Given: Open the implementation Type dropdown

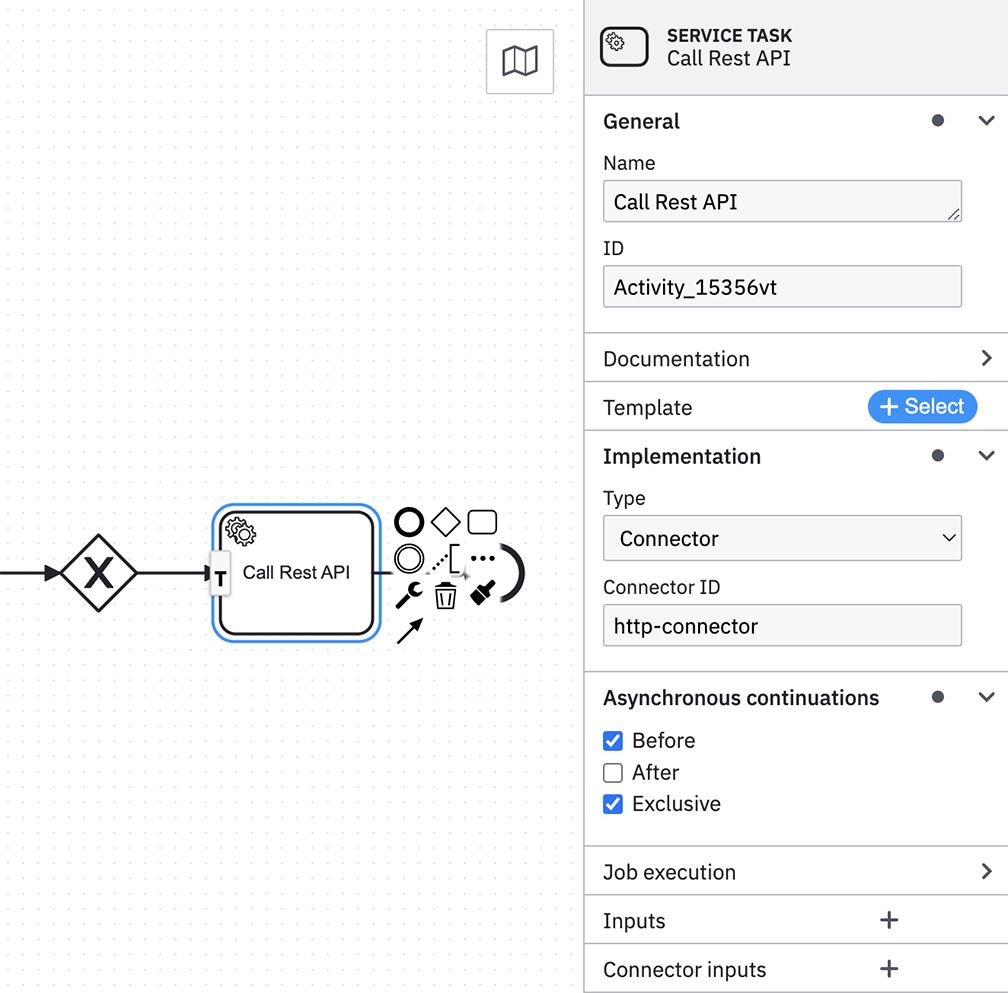Looking at the screenshot, I should point(782,539).
